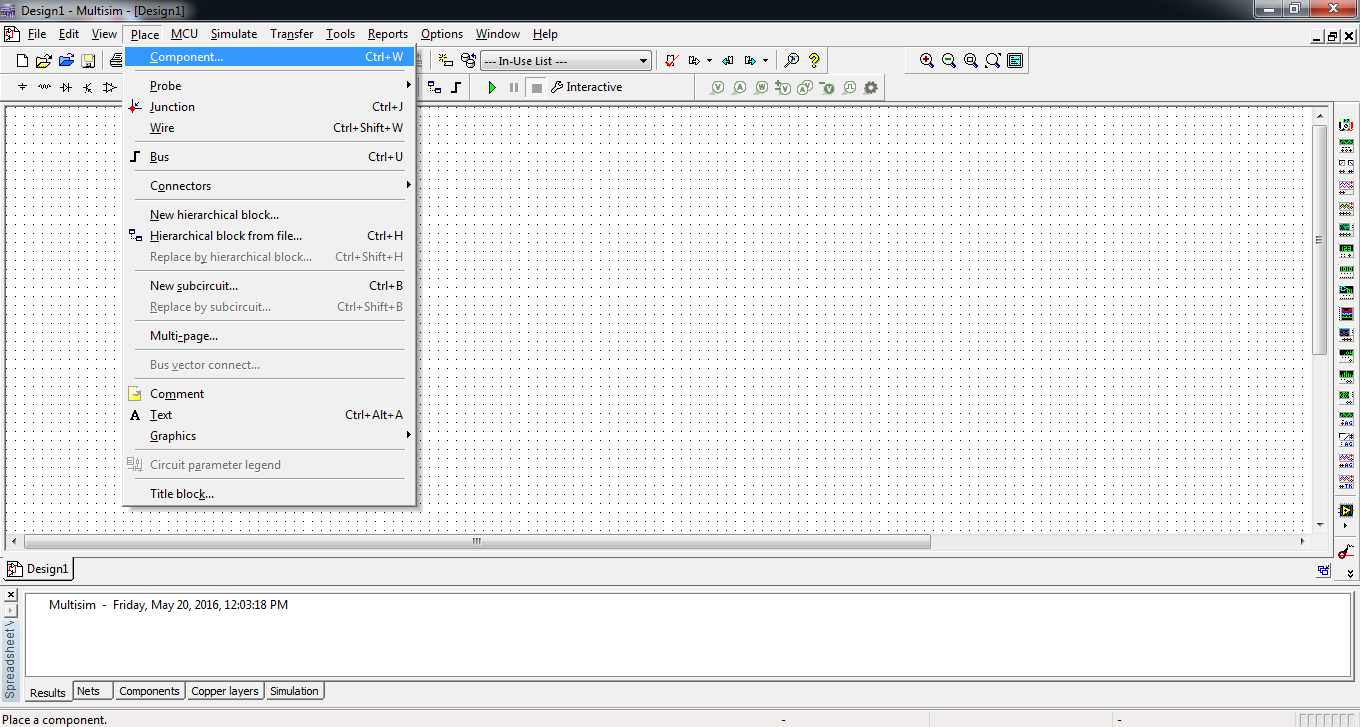Click the electrical rules check icon
1360x727 pixels.
click(671, 61)
